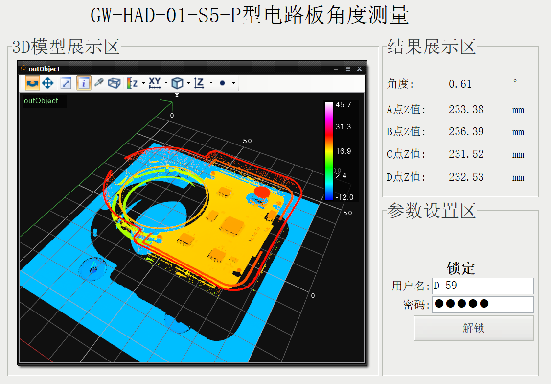Click the 用户名 username input field
Image resolution: width=552 pixels, height=384 pixels.
(483, 285)
